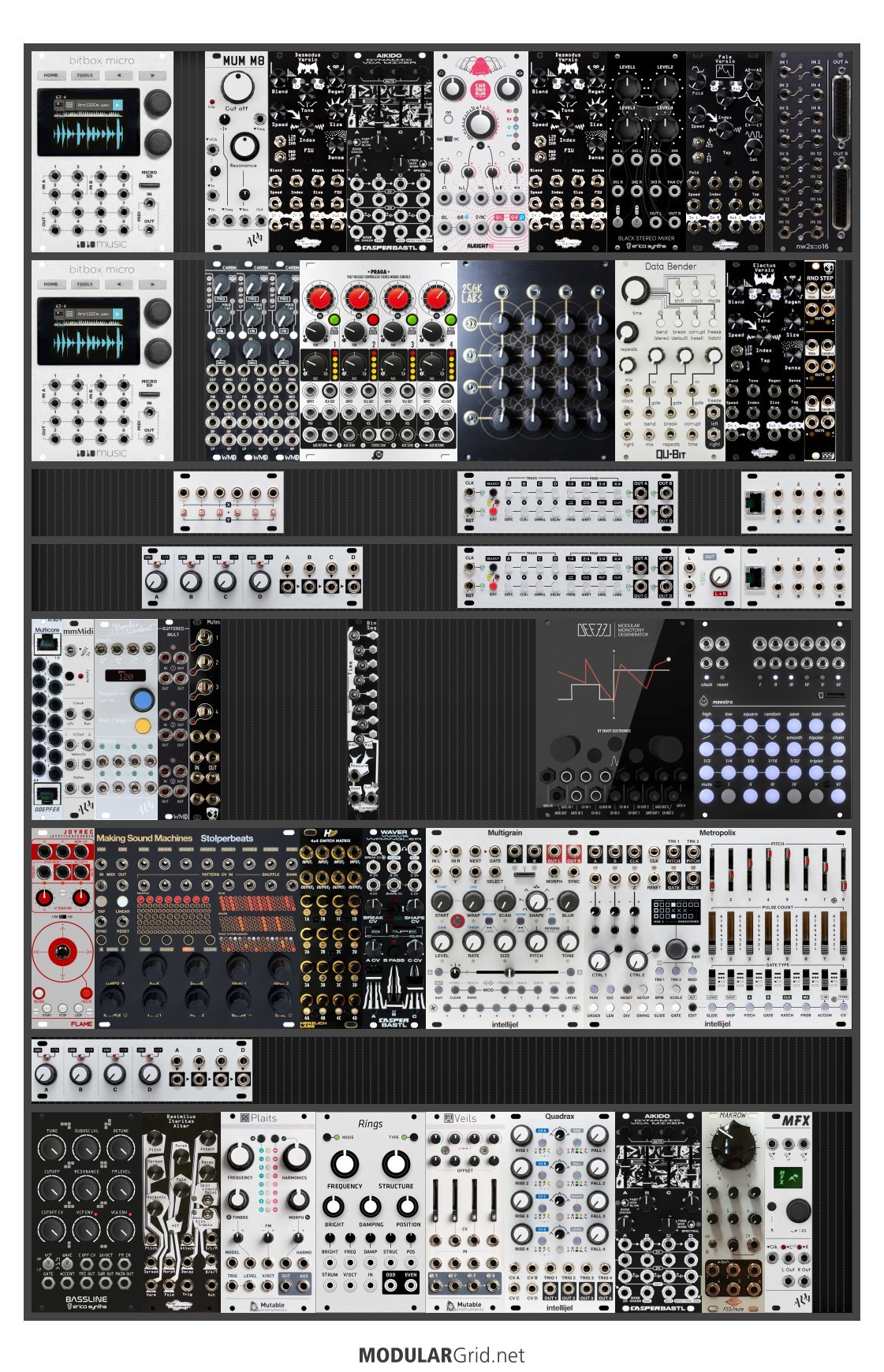Open the MODULARGrid.net link
The width and height of the screenshot is (884, 1372).
click(x=442, y=1355)
